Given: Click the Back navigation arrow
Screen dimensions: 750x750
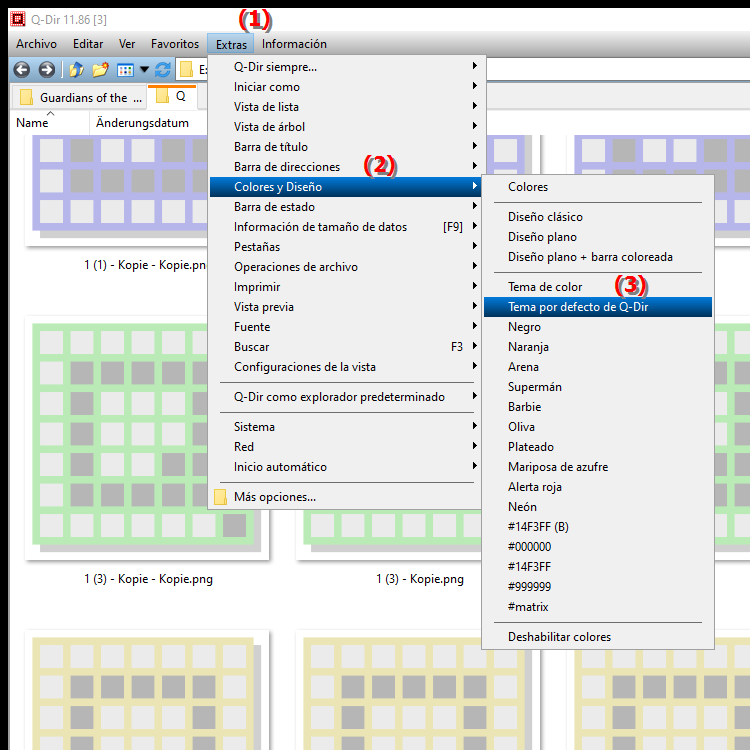Looking at the screenshot, I should coord(22,70).
